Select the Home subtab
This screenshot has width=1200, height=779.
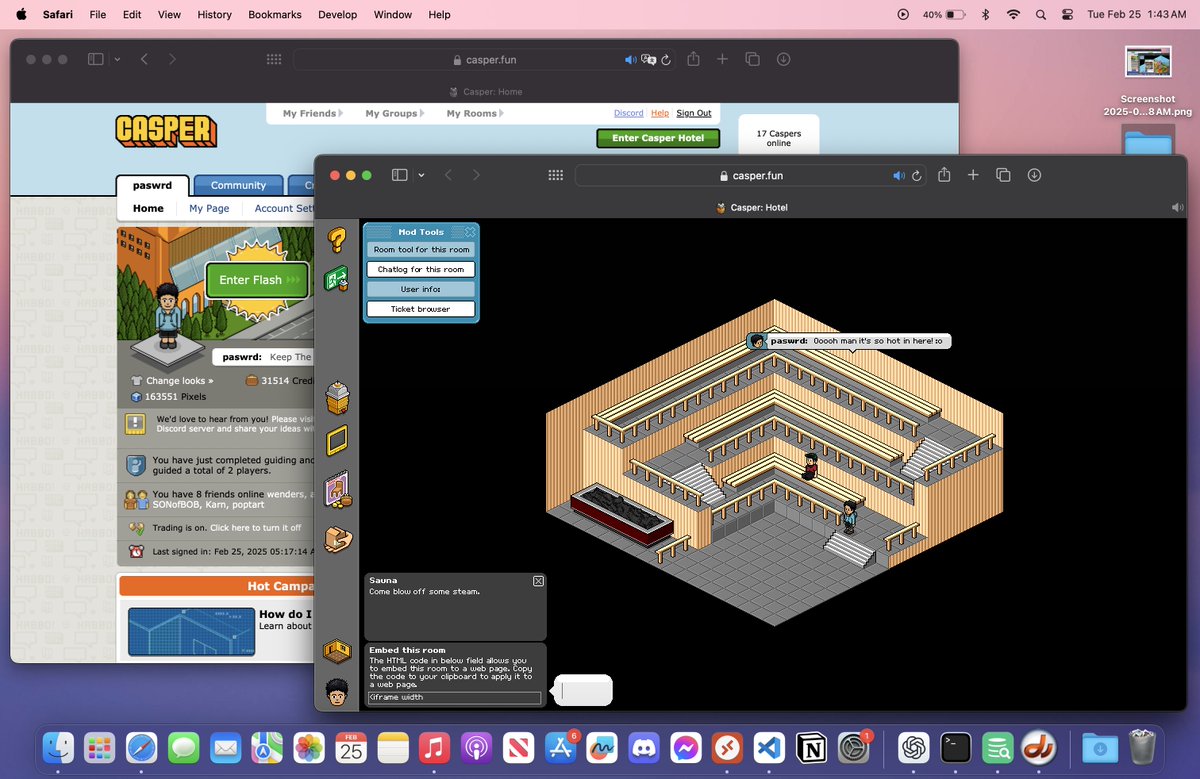(x=148, y=208)
